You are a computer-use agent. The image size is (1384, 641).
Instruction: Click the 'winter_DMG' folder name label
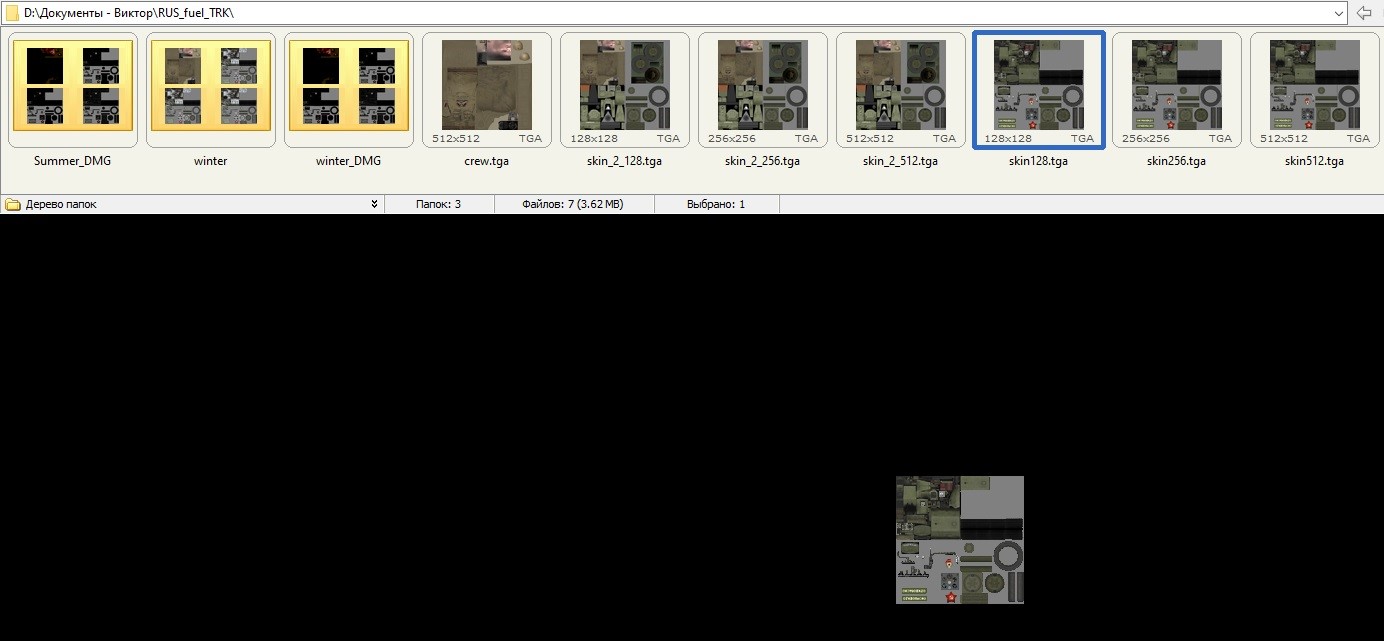(349, 161)
